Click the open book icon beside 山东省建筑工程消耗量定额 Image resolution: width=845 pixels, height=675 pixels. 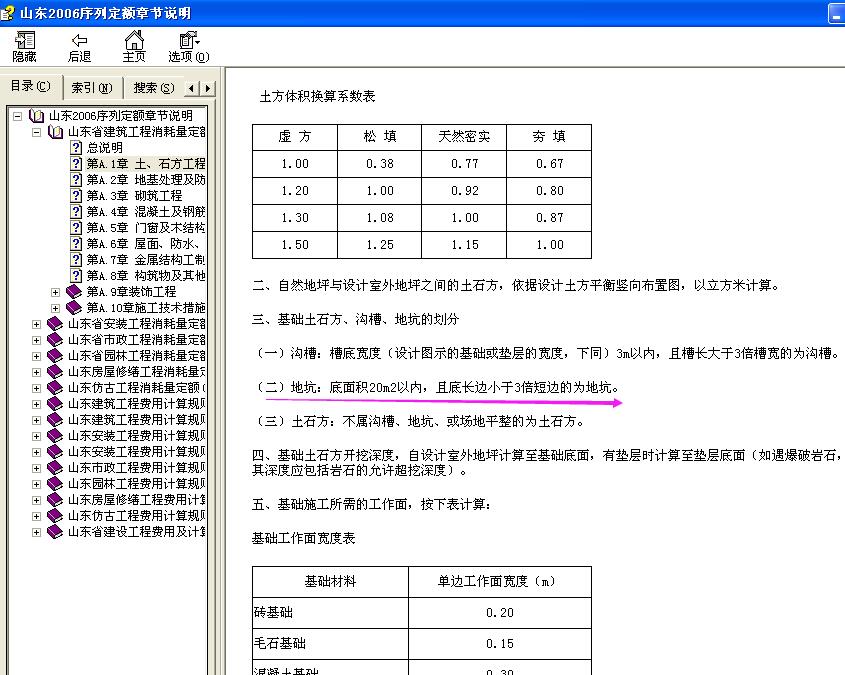pyautogui.click(x=55, y=132)
